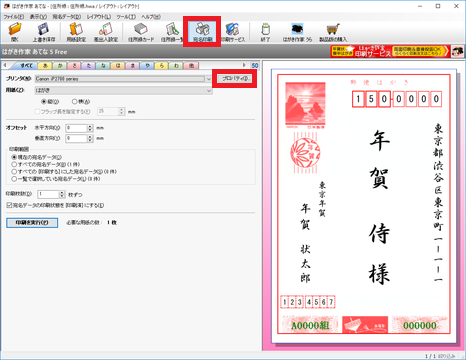The image size is (466, 360).
Task: Increase the 印刷枚数 copies stepper
Action: (x=62, y=193)
